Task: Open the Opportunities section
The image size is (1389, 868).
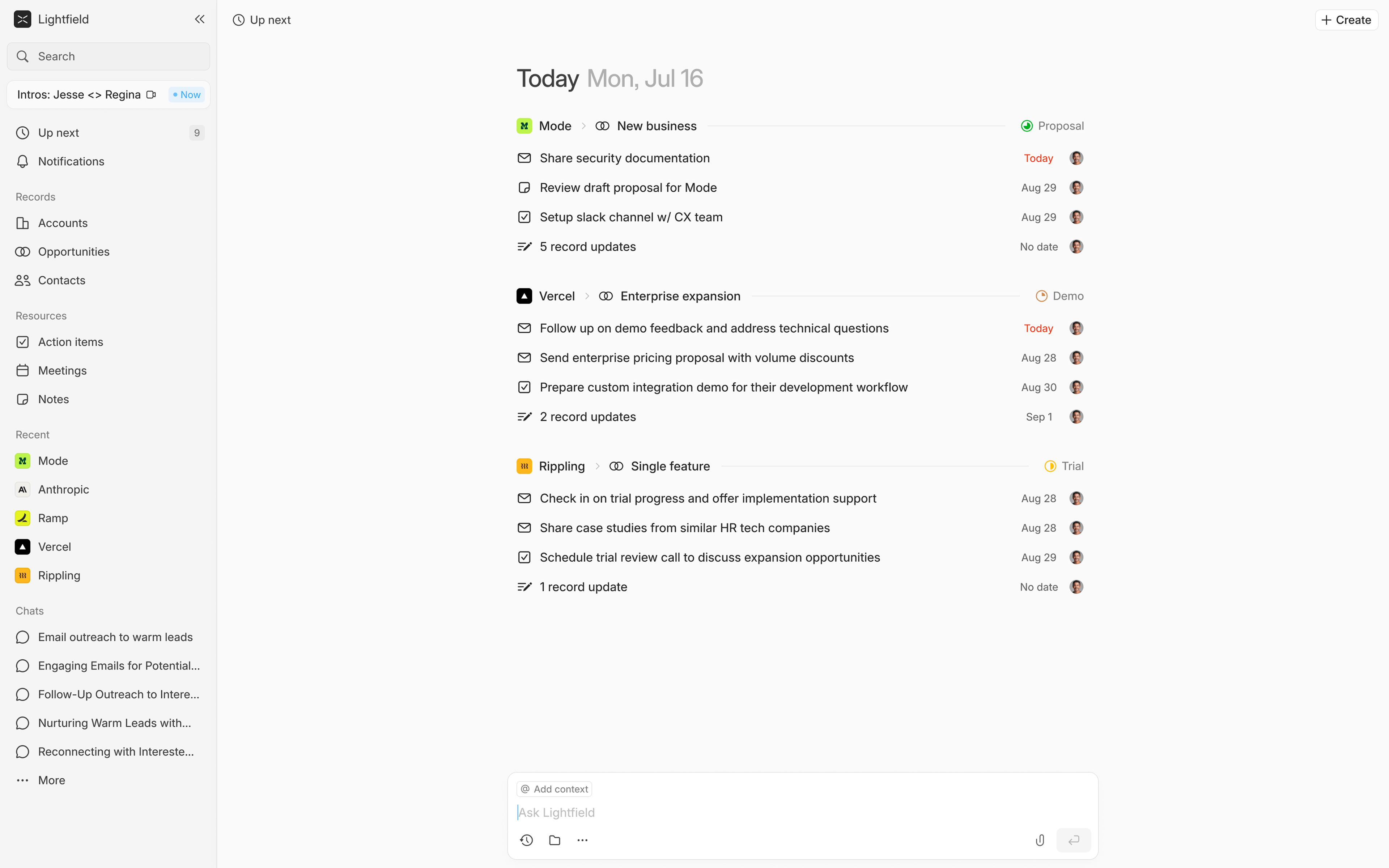Action: [x=73, y=251]
